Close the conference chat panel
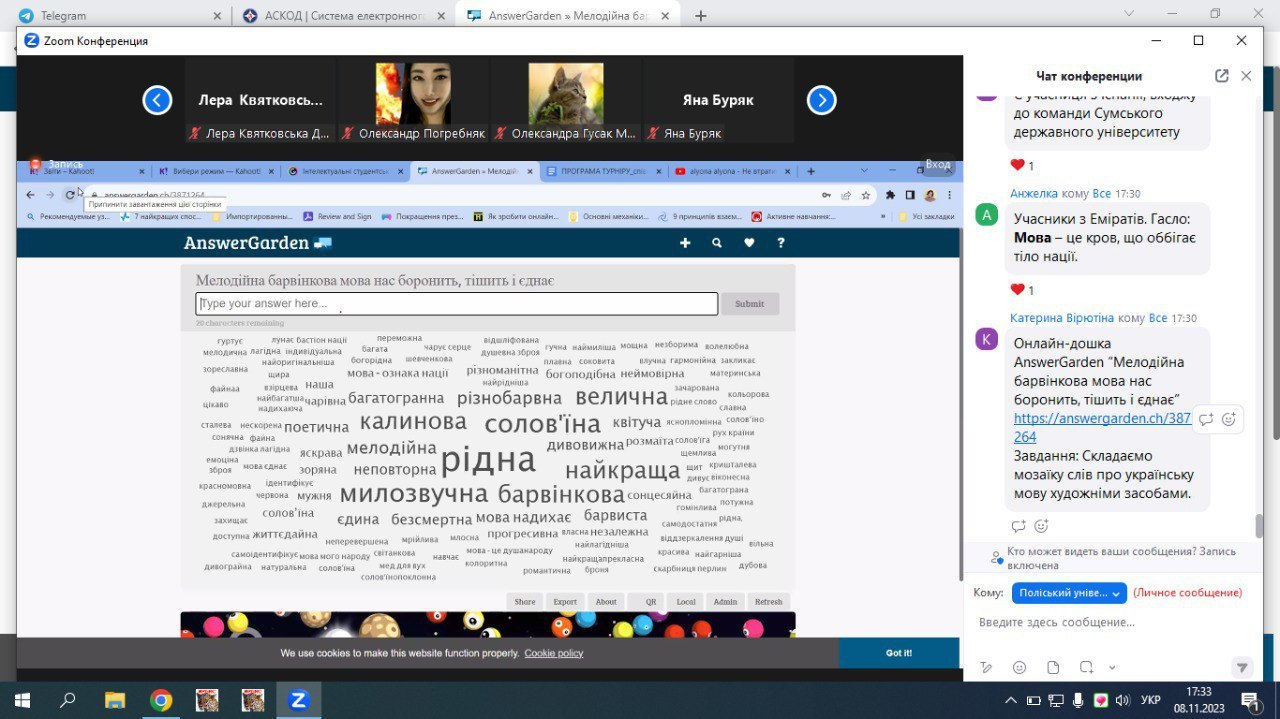The image size is (1280, 719). (1246, 76)
